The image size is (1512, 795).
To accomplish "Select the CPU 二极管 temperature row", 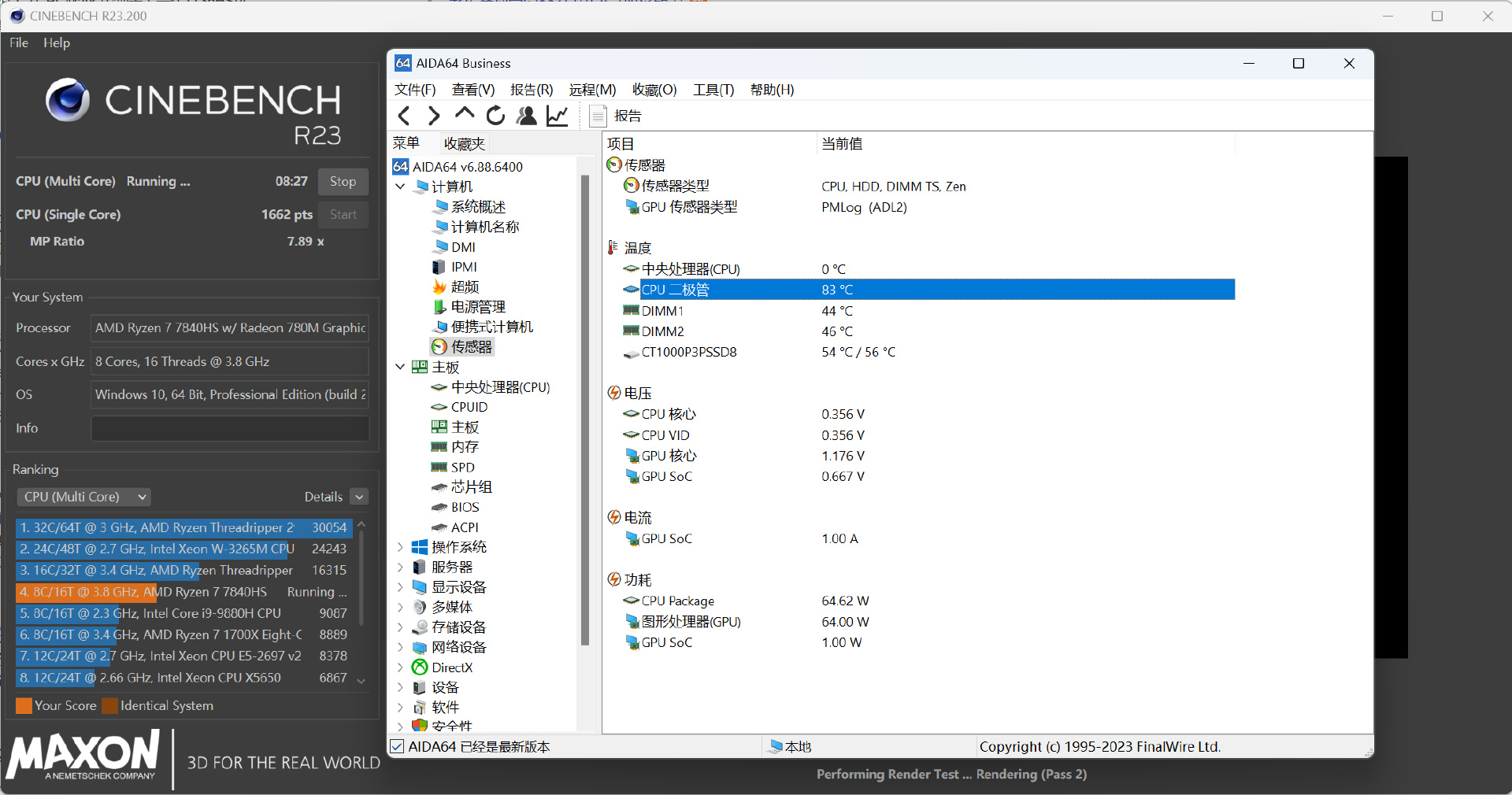I will (x=928, y=290).
